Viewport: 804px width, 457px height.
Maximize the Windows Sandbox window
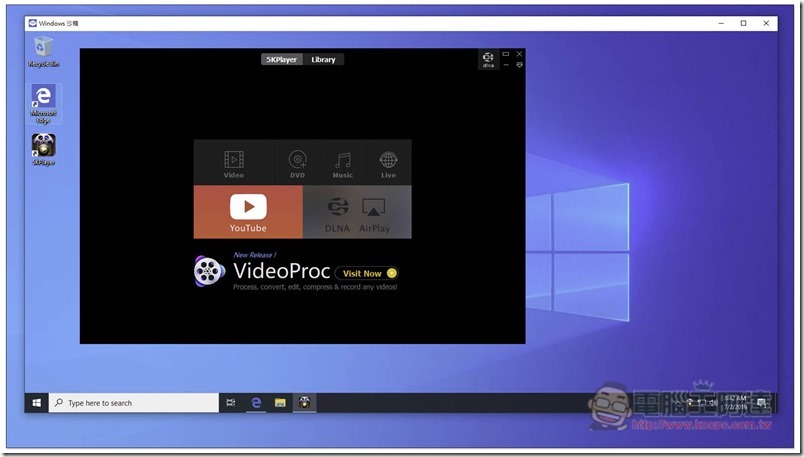click(x=743, y=23)
